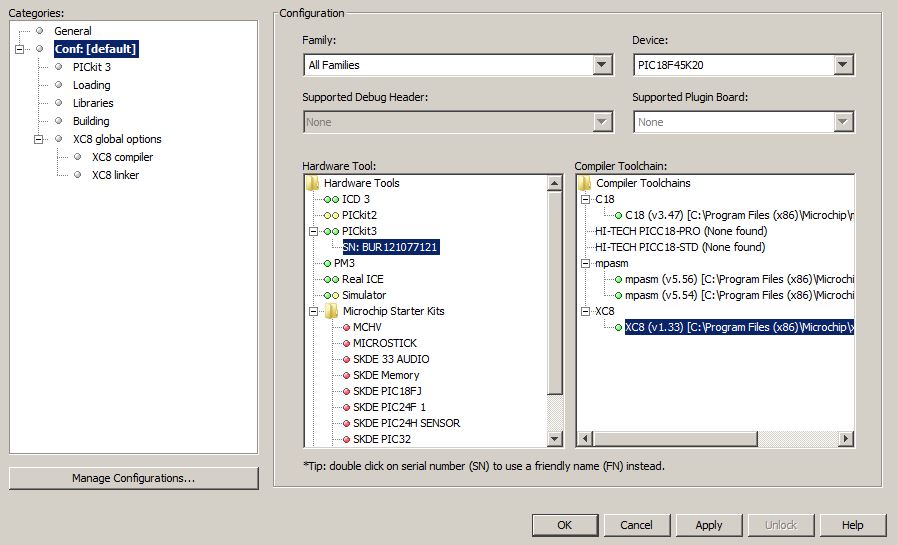Open the Loading category
Viewport: 897px width, 545px height.
92,85
